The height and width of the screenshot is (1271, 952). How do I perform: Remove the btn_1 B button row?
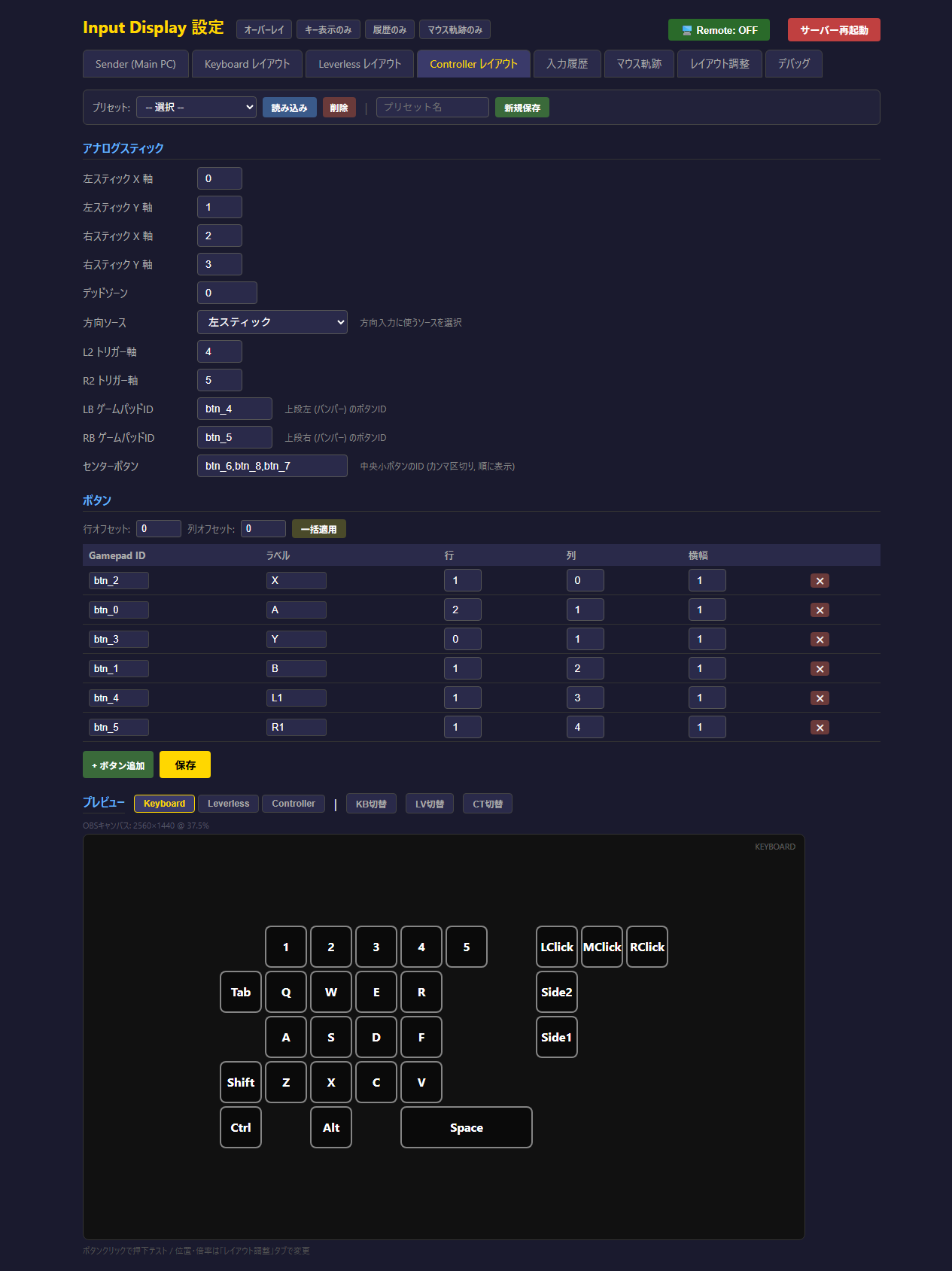[820, 669]
